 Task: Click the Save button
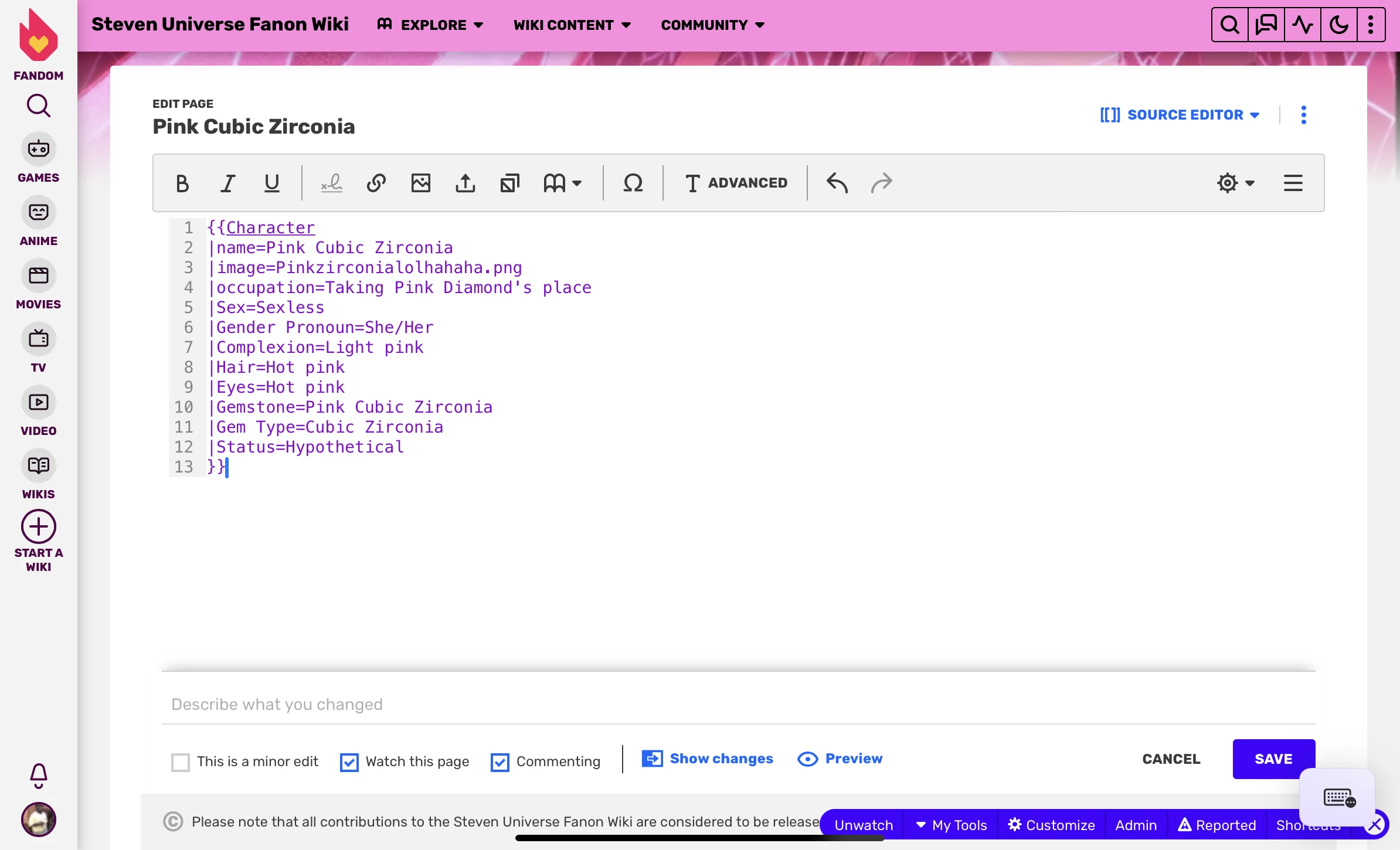(x=1273, y=759)
